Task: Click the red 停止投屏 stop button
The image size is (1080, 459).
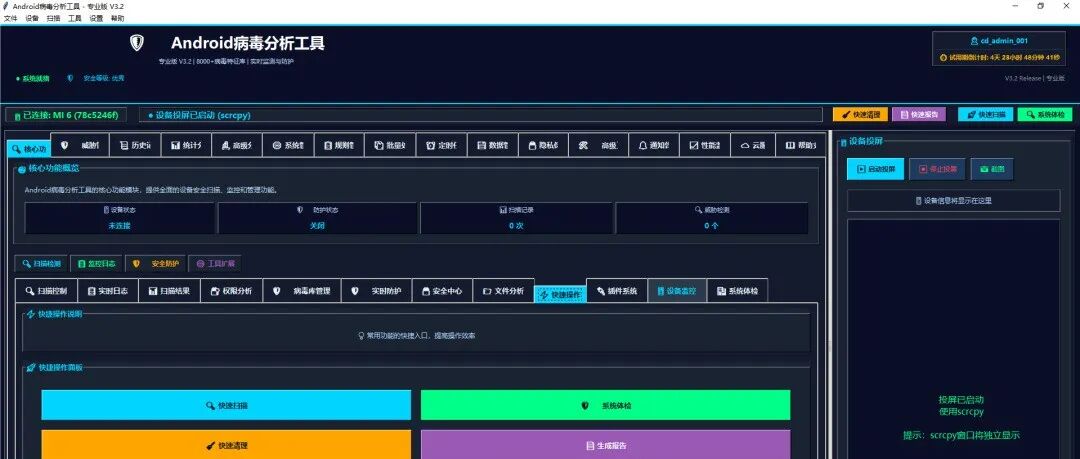Action: tap(937, 169)
